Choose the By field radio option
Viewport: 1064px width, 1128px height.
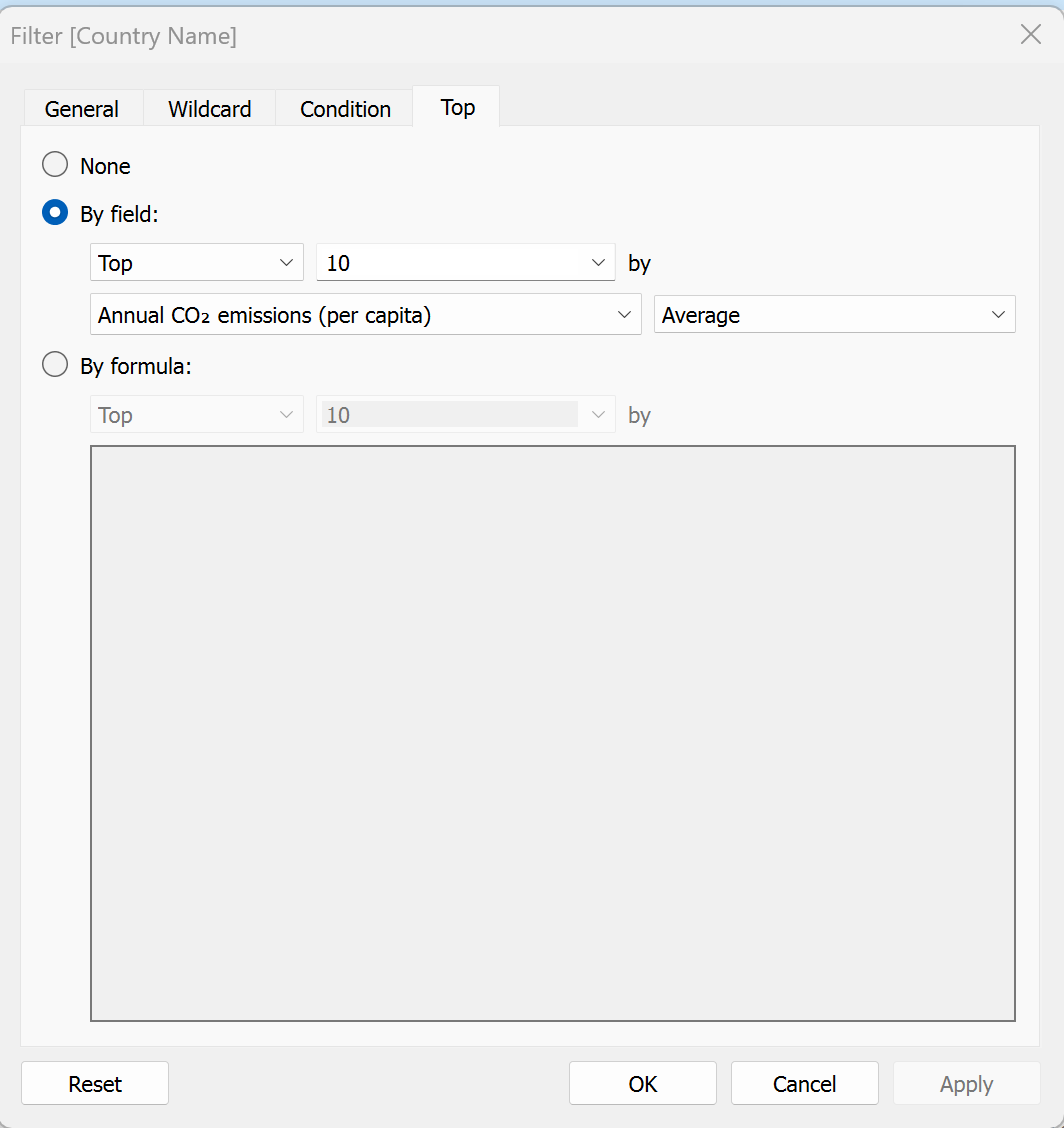pyautogui.click(x=55, y=213)
